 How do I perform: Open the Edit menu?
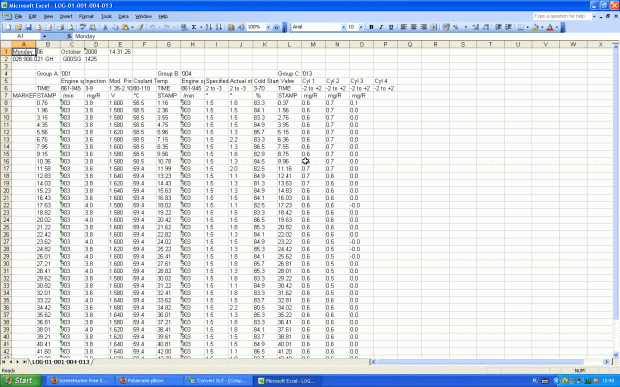point(33,16)
